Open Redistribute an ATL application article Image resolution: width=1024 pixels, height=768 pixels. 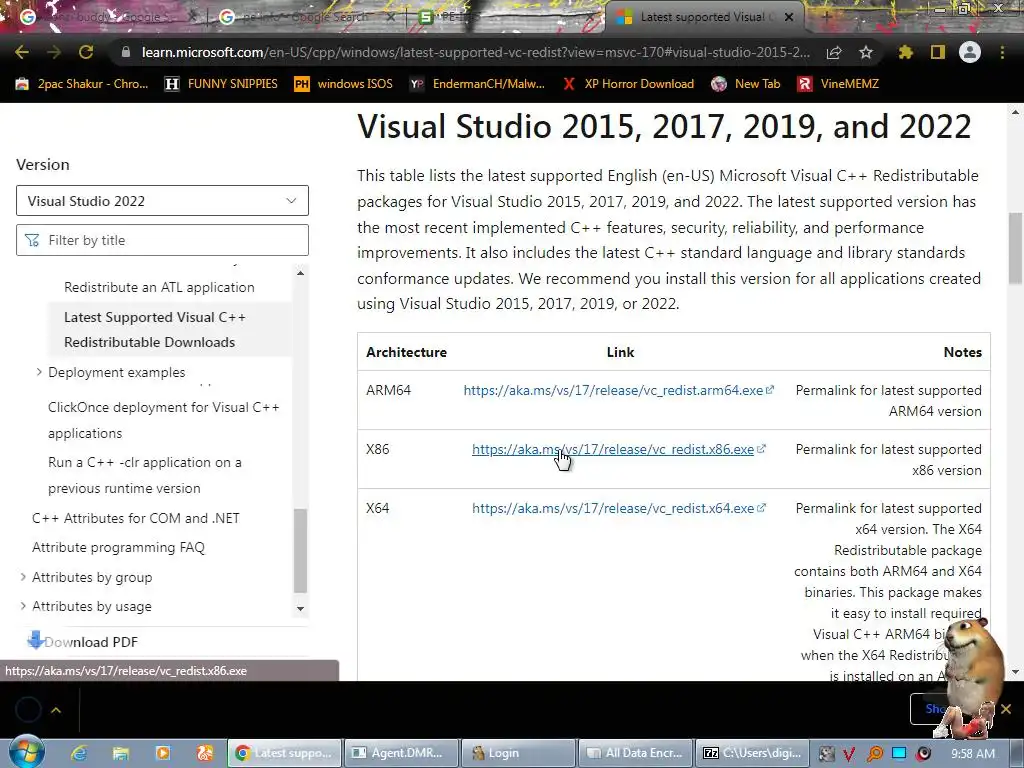click(159, 287)
